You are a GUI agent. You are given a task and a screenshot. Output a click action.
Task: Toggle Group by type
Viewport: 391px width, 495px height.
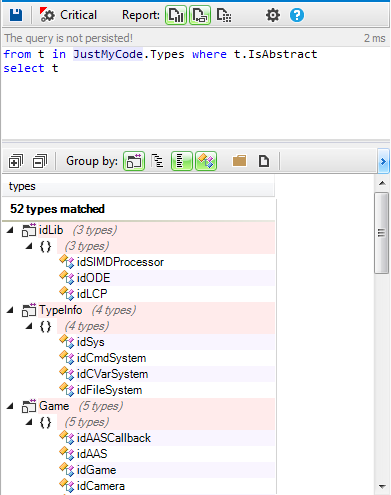(206, 161)
